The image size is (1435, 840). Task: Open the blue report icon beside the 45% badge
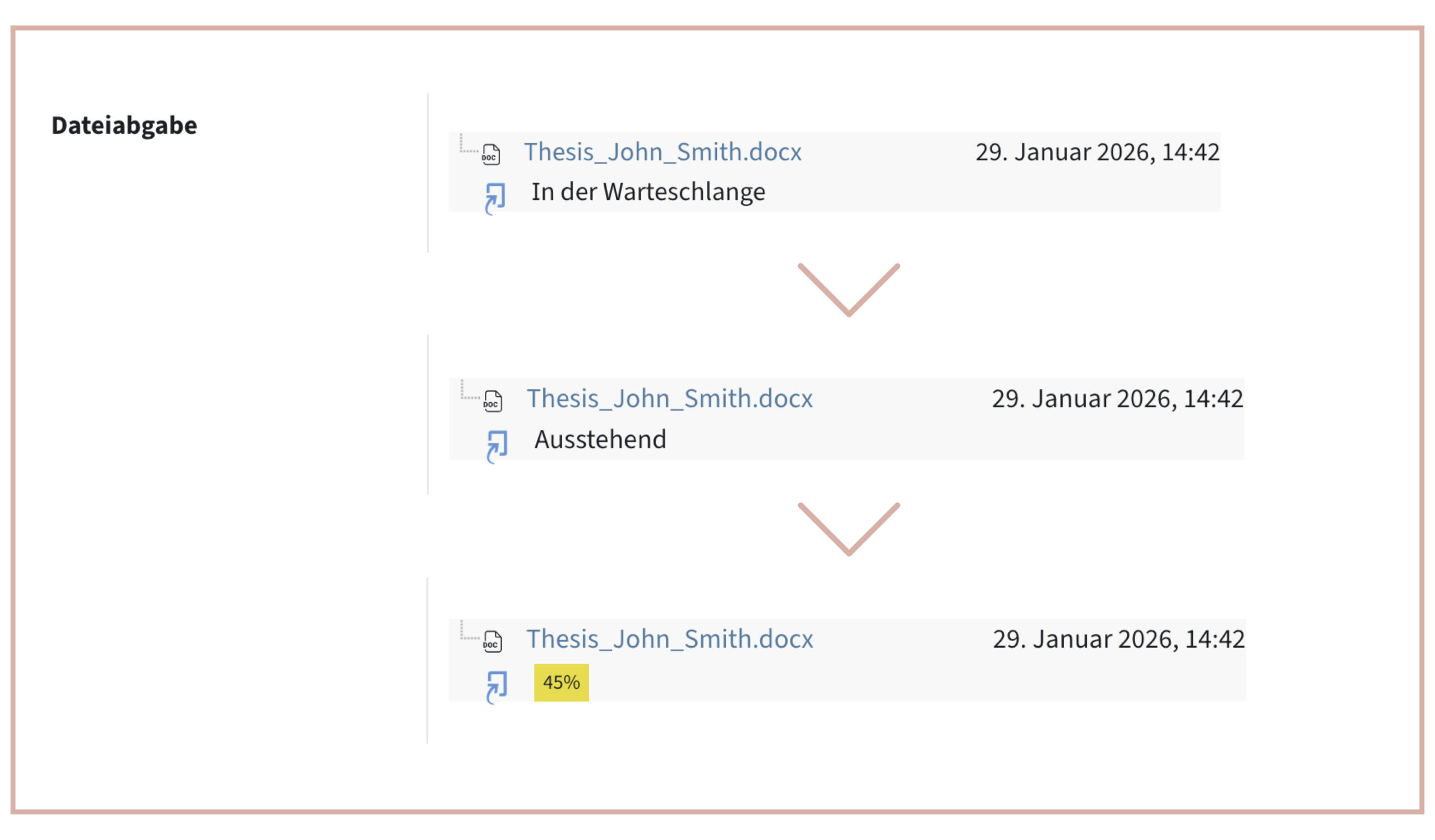coord(497,686)
